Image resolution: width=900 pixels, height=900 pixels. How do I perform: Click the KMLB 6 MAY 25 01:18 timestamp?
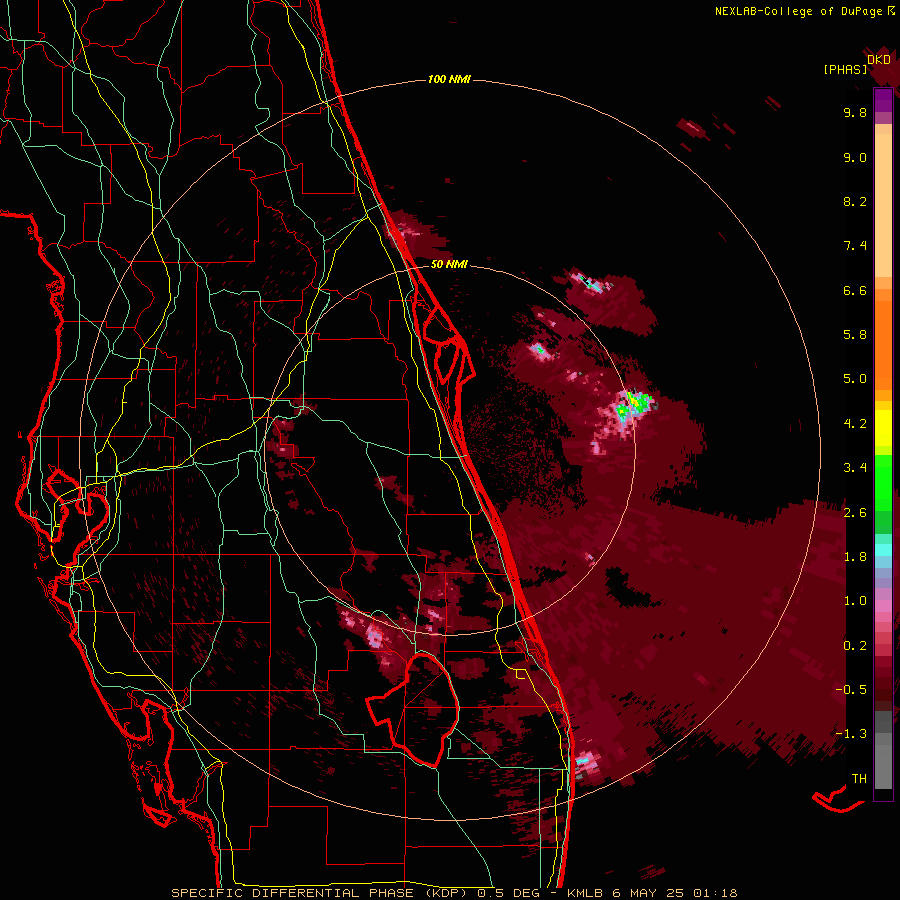tap(652, 893)
